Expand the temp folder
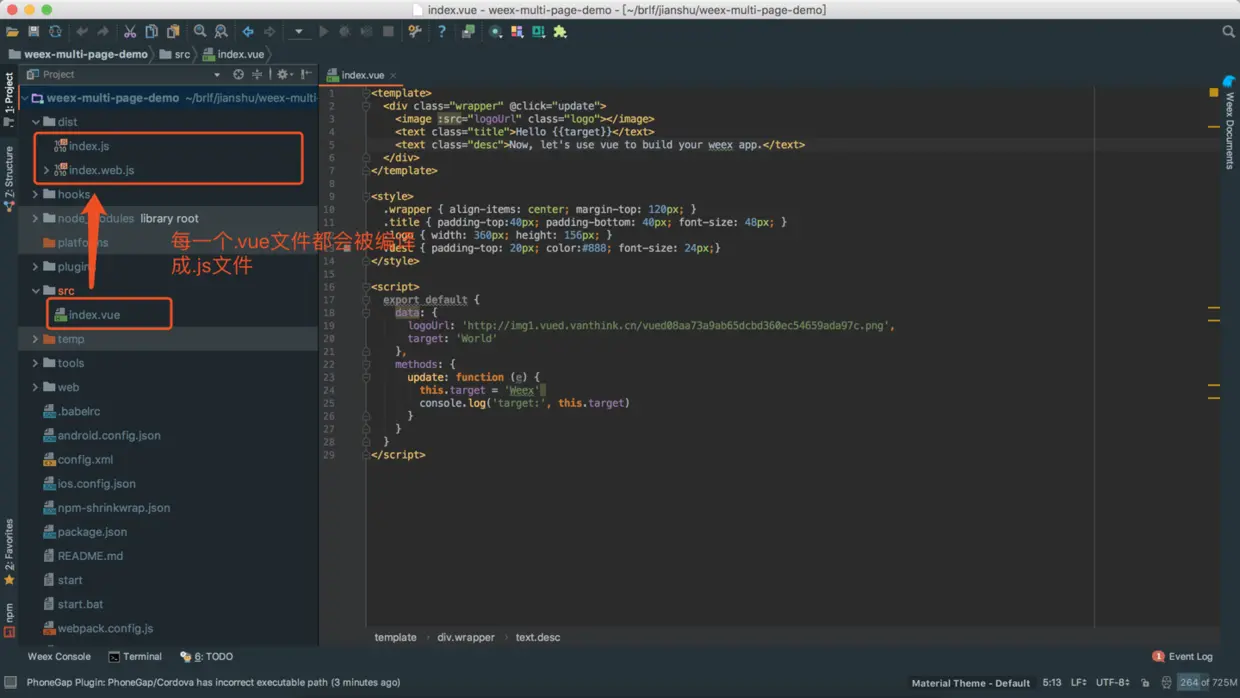This screenshot has height=698, width=1240. (x=36, y=339)
